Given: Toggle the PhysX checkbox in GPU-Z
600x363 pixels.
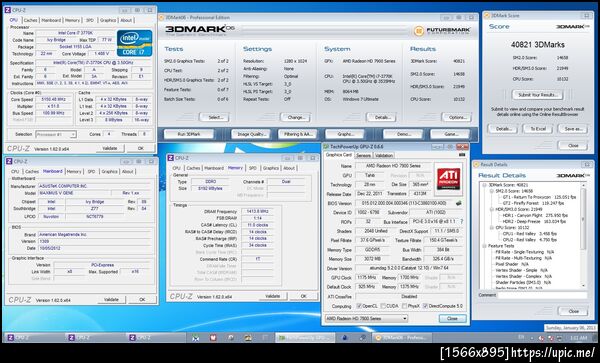Looking at the screenshot, I should click(404, 306).
